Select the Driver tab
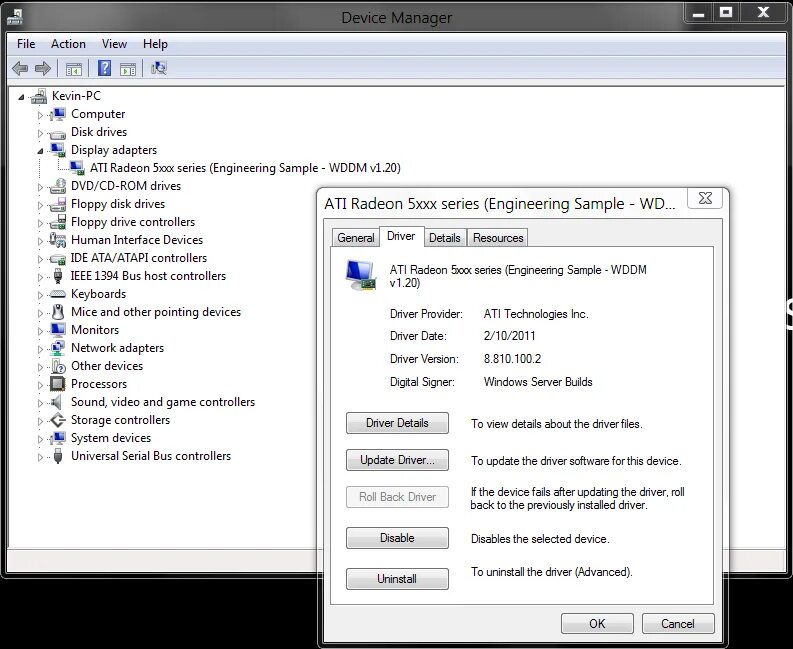Image resolution: width=793 pixels, height=649 pixels. click(401, 236)
